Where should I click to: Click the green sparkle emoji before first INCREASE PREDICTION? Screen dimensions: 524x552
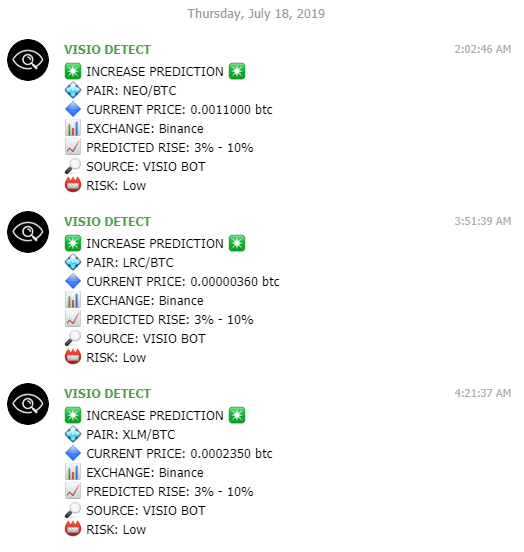(x=73, y=71)
